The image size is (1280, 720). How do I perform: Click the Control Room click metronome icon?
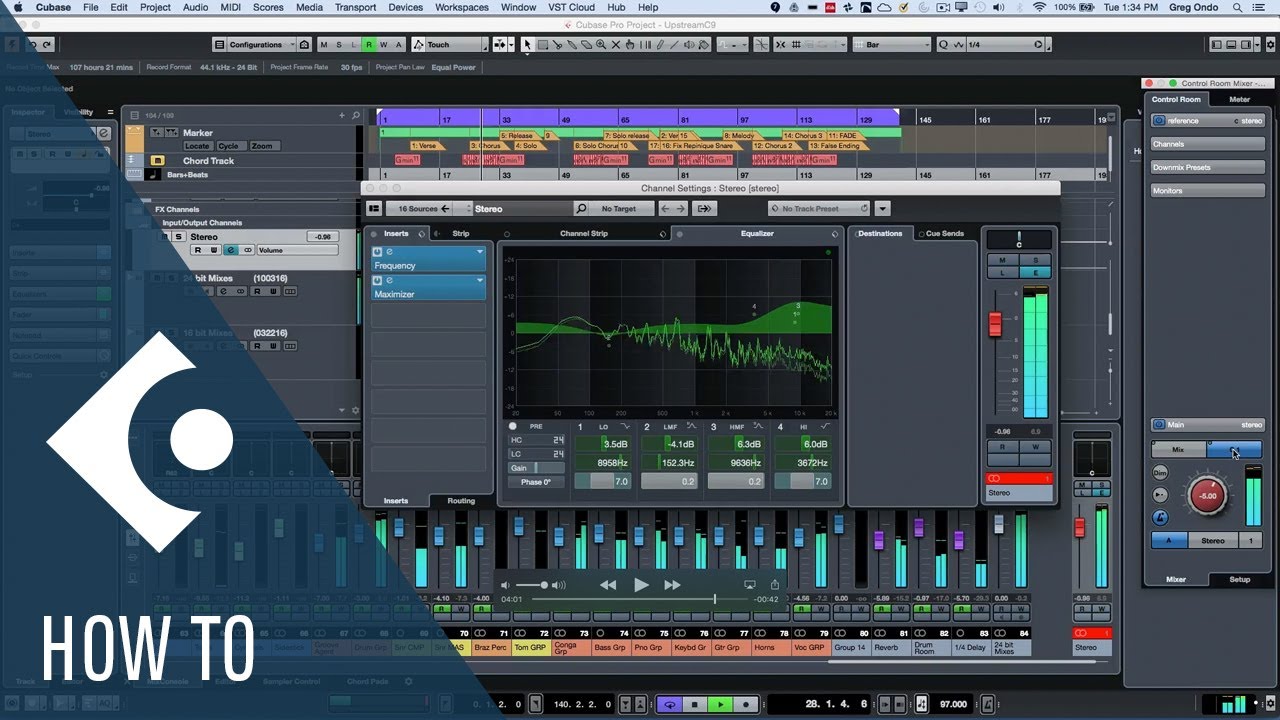point(1160,517)
